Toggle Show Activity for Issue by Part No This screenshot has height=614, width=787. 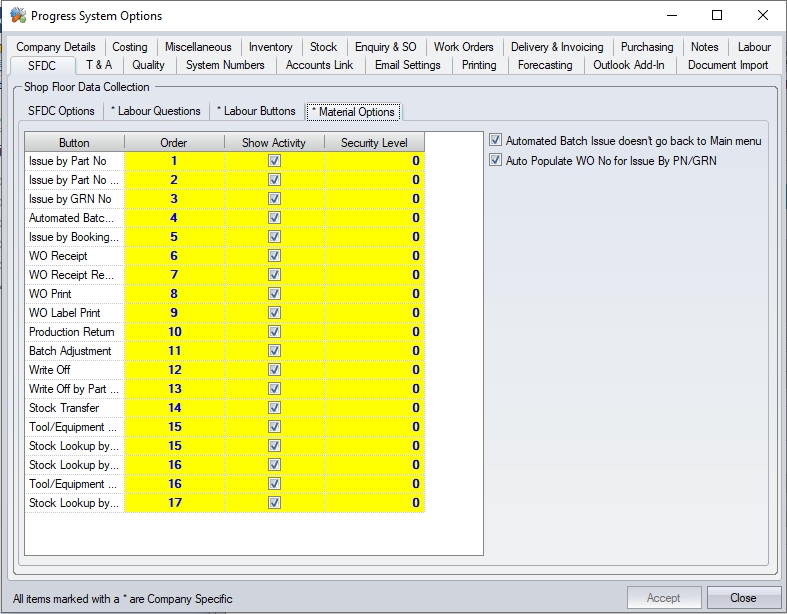click(x=274, y=161)
